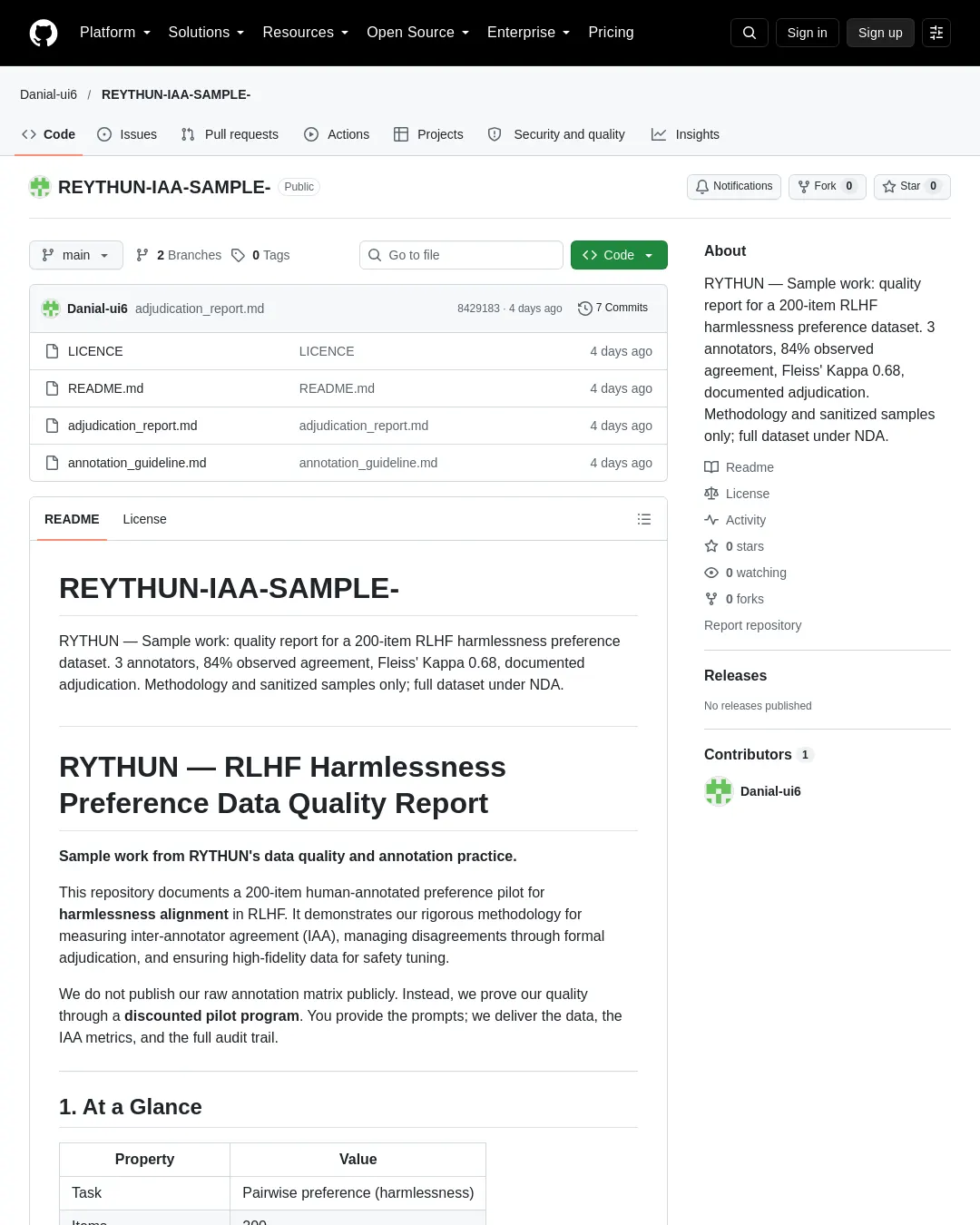The height and width of the screenshot is (1225, 980).
Task: Click the Danial-ui6 contributor name
Action: pyautogui.click(x=770, y=791)
